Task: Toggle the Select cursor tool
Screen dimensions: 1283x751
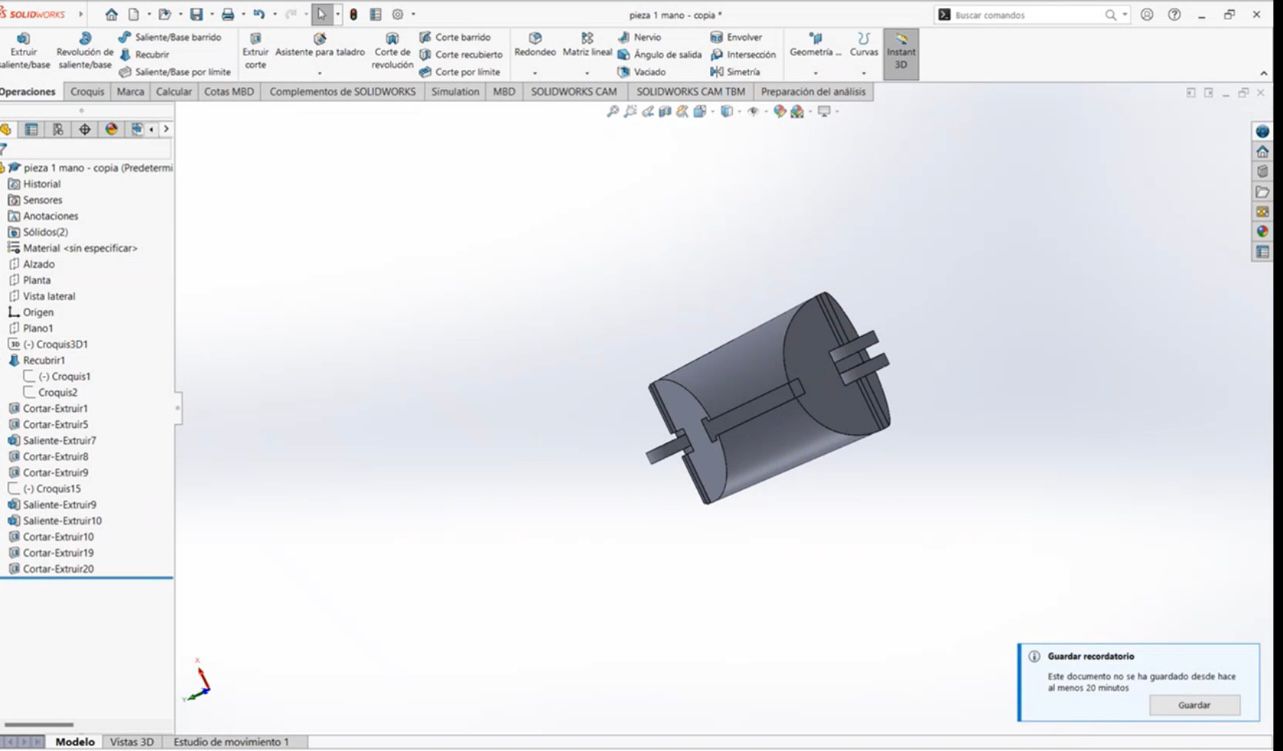Action: (x=321, y=15)
